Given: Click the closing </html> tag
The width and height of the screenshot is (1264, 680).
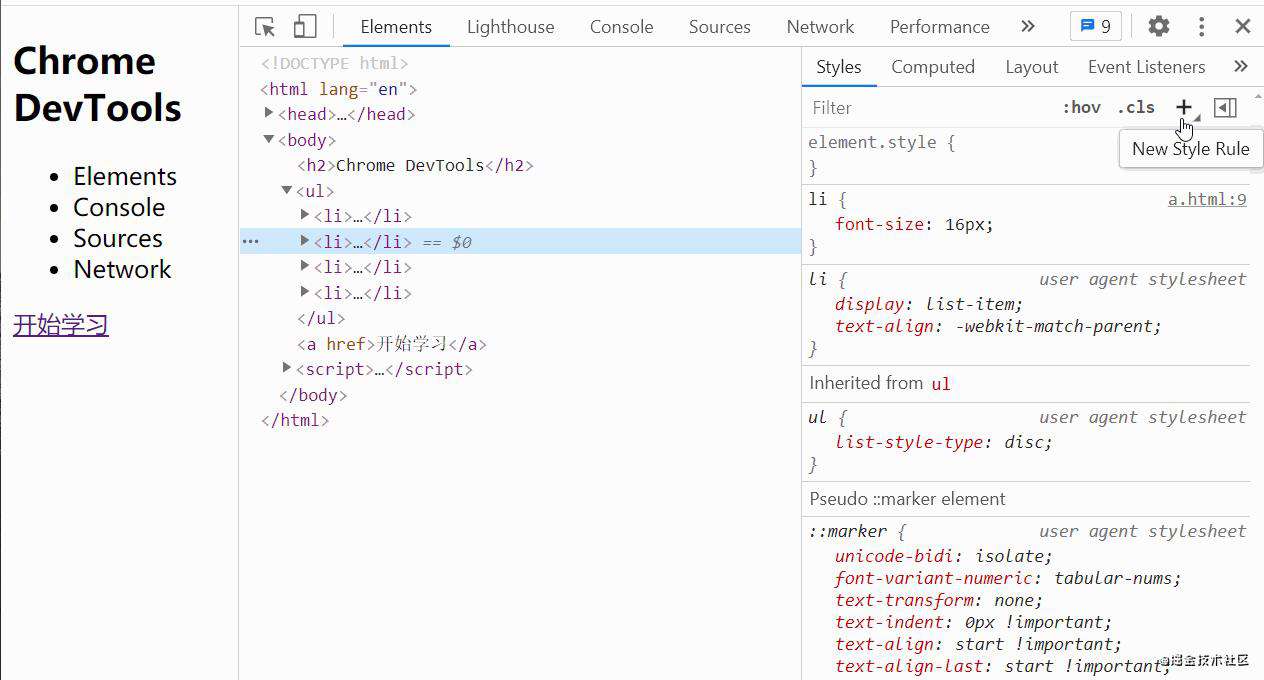Looking at the screenshot, I should click(x=295, y=420).
